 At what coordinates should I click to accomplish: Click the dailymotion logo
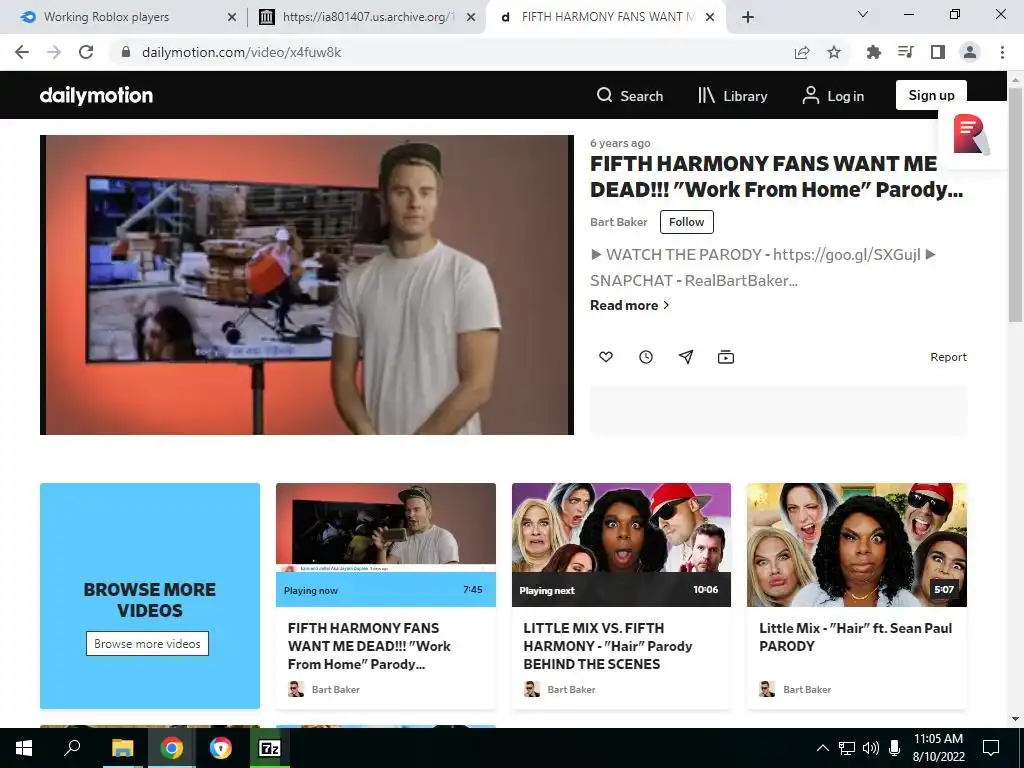96,95
